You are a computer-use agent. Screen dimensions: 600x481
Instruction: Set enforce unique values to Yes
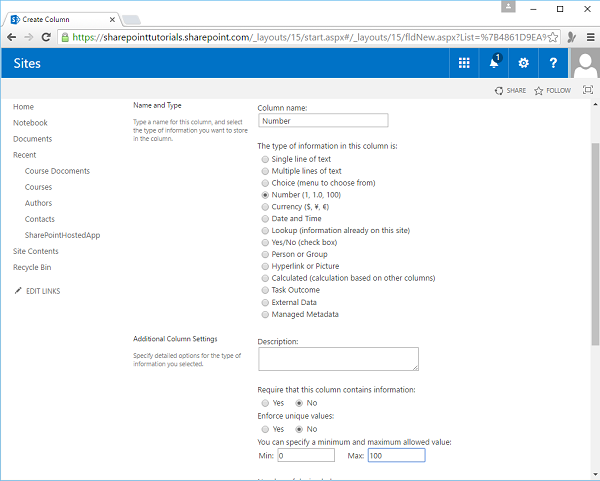[265, 429]
